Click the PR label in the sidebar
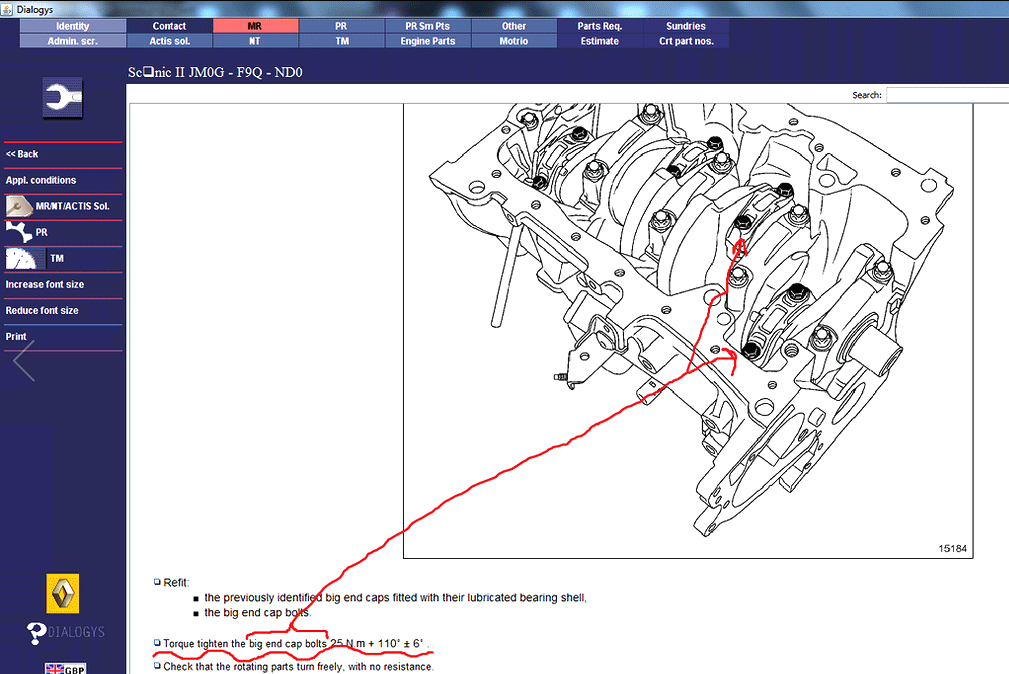The width and height of the screenshot is (1009, 674). pyautogui.click(x=42, y=232)
